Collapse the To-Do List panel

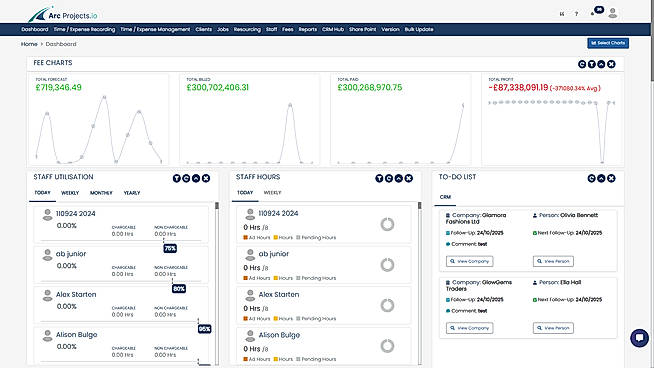pos(601,178)
